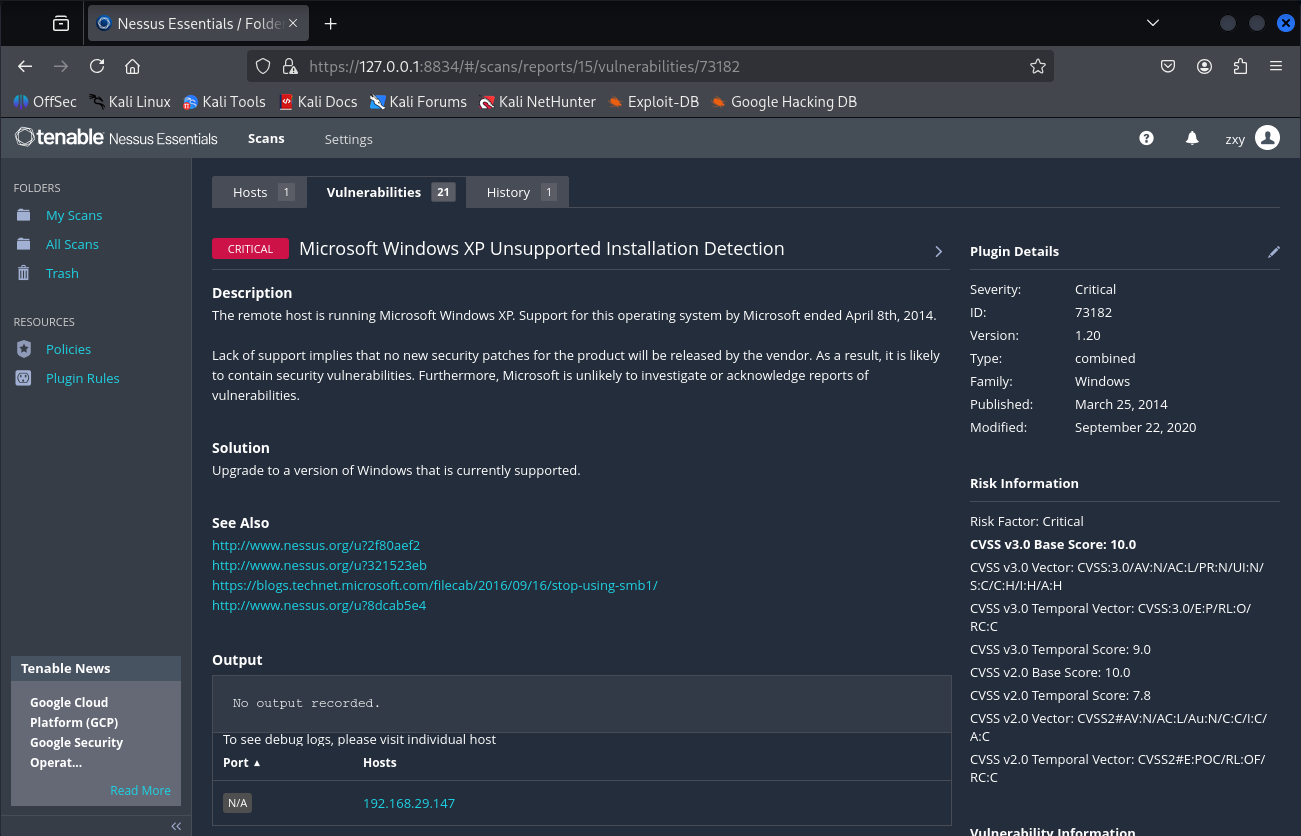The height and width of the screenshot is (836, 1301).
Task: Switch to the Hosts tab
Action: point(259,192)
